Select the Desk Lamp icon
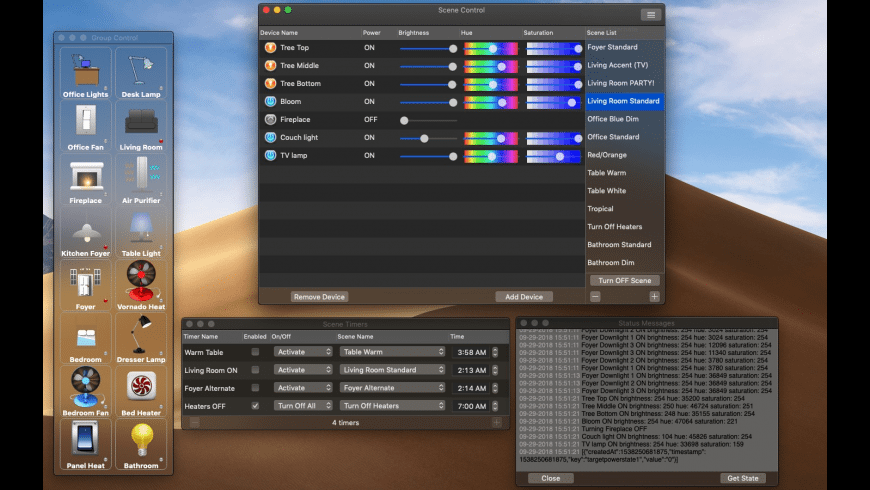870x490 pixels. click(141, 69)
